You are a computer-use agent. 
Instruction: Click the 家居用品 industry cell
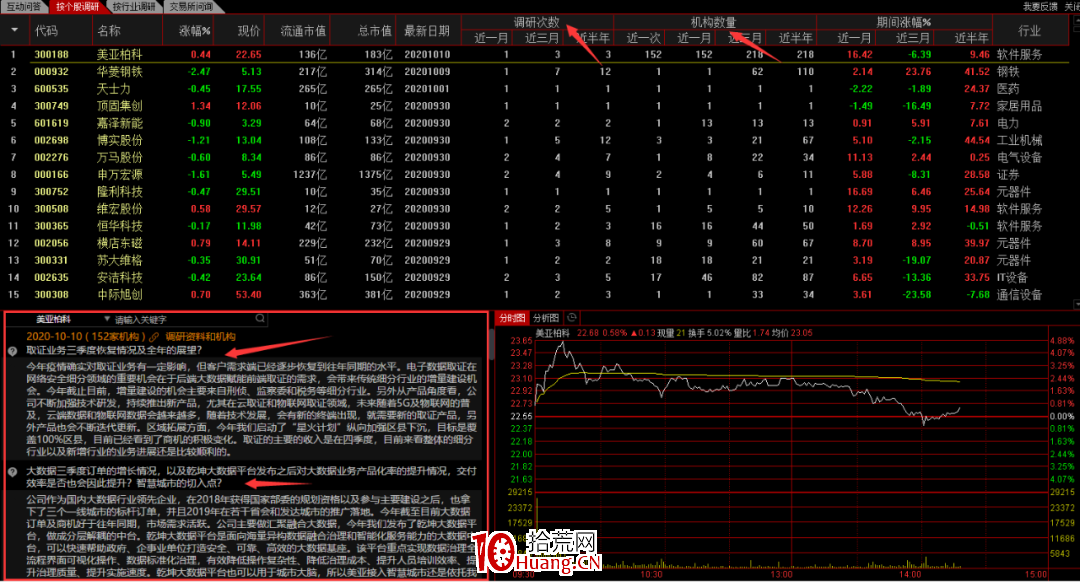(x=1019, y=106)
